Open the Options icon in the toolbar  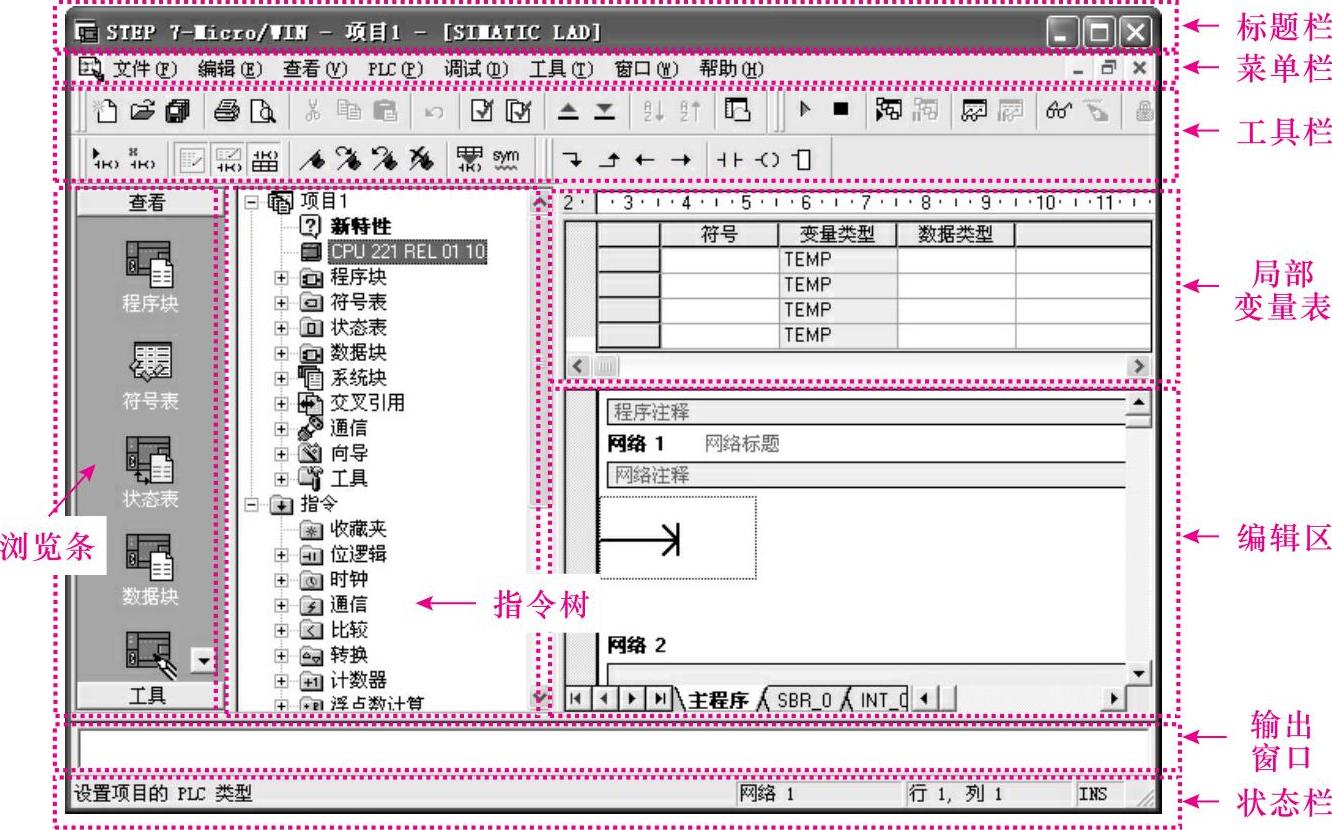tap(736, 111)
